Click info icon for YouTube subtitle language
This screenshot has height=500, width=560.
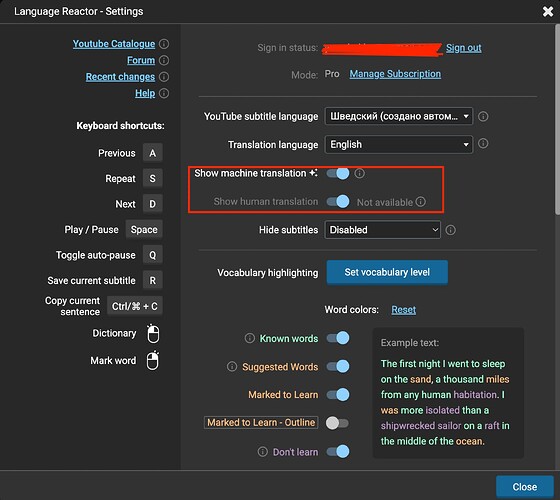point(483,116)
